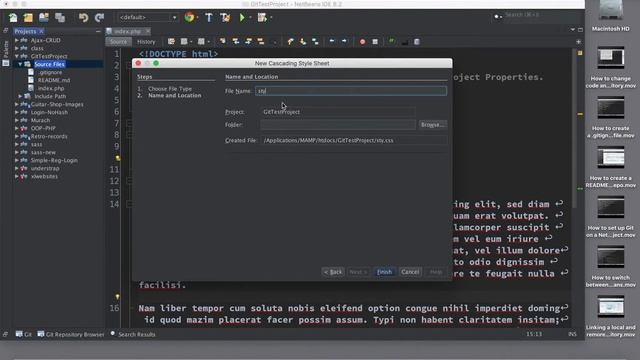The height and width of the screenshot is (360, 640).
Task: Click the Save All toolbar icon
Action: (x=60, y=18)
